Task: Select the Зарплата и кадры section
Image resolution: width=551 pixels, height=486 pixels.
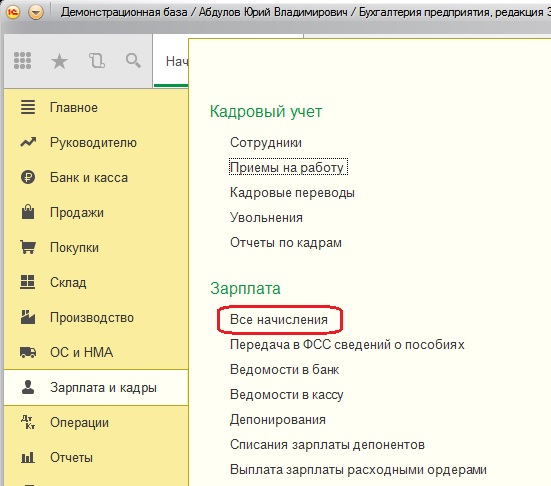Action: coord(96,387)
